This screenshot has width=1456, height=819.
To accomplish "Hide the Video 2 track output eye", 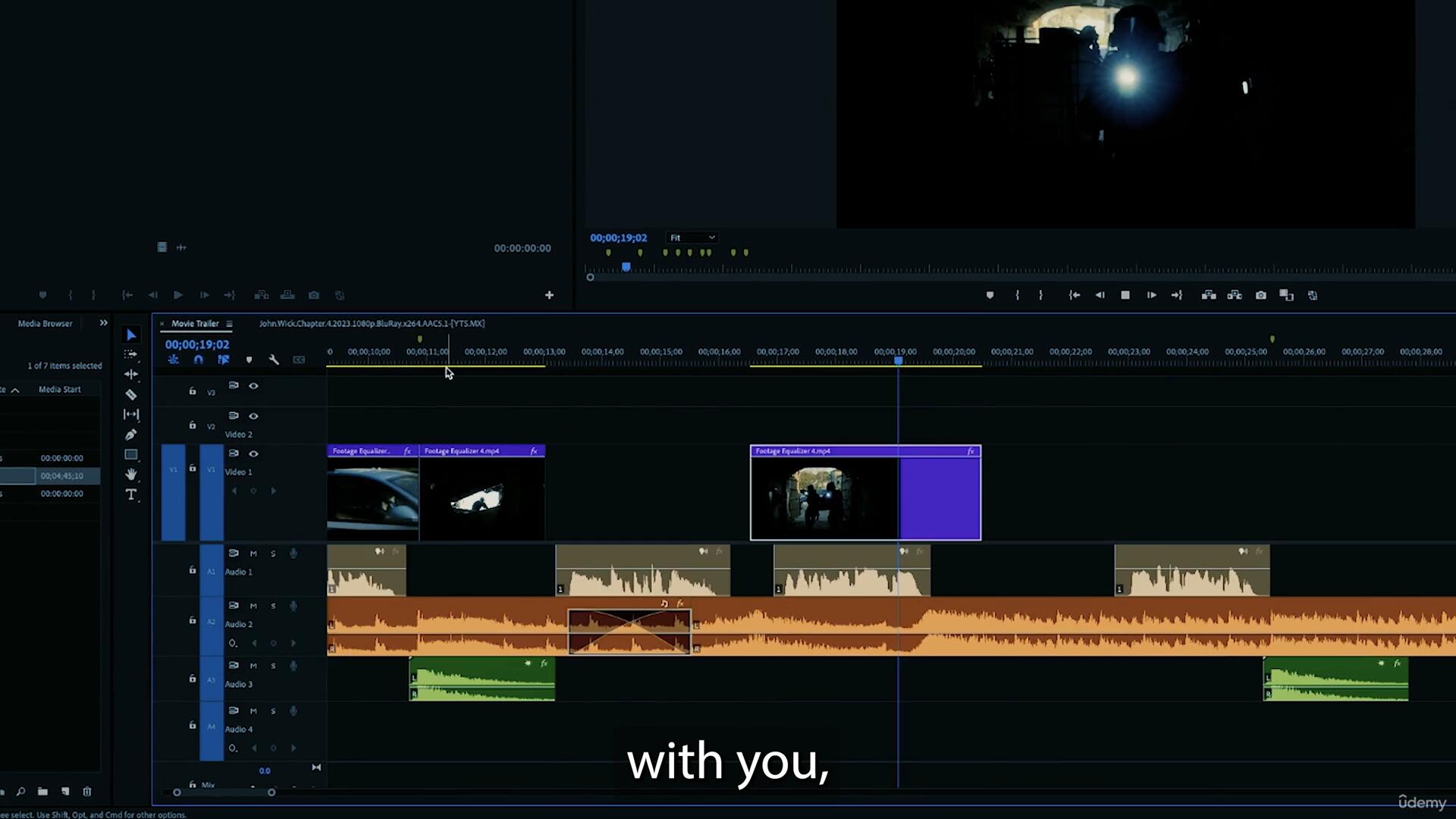I will click(254, 416).
